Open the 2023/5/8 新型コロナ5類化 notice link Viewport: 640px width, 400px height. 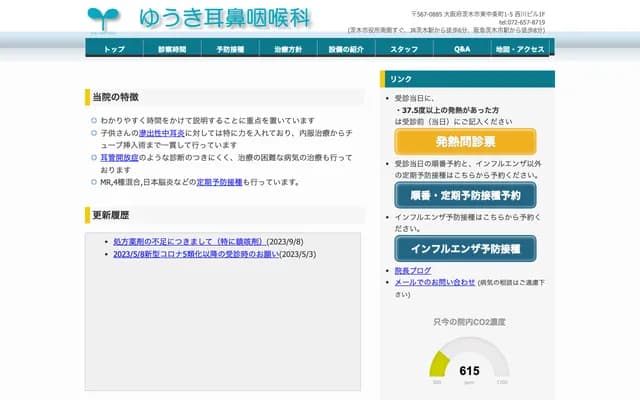(x=196, y=254)
